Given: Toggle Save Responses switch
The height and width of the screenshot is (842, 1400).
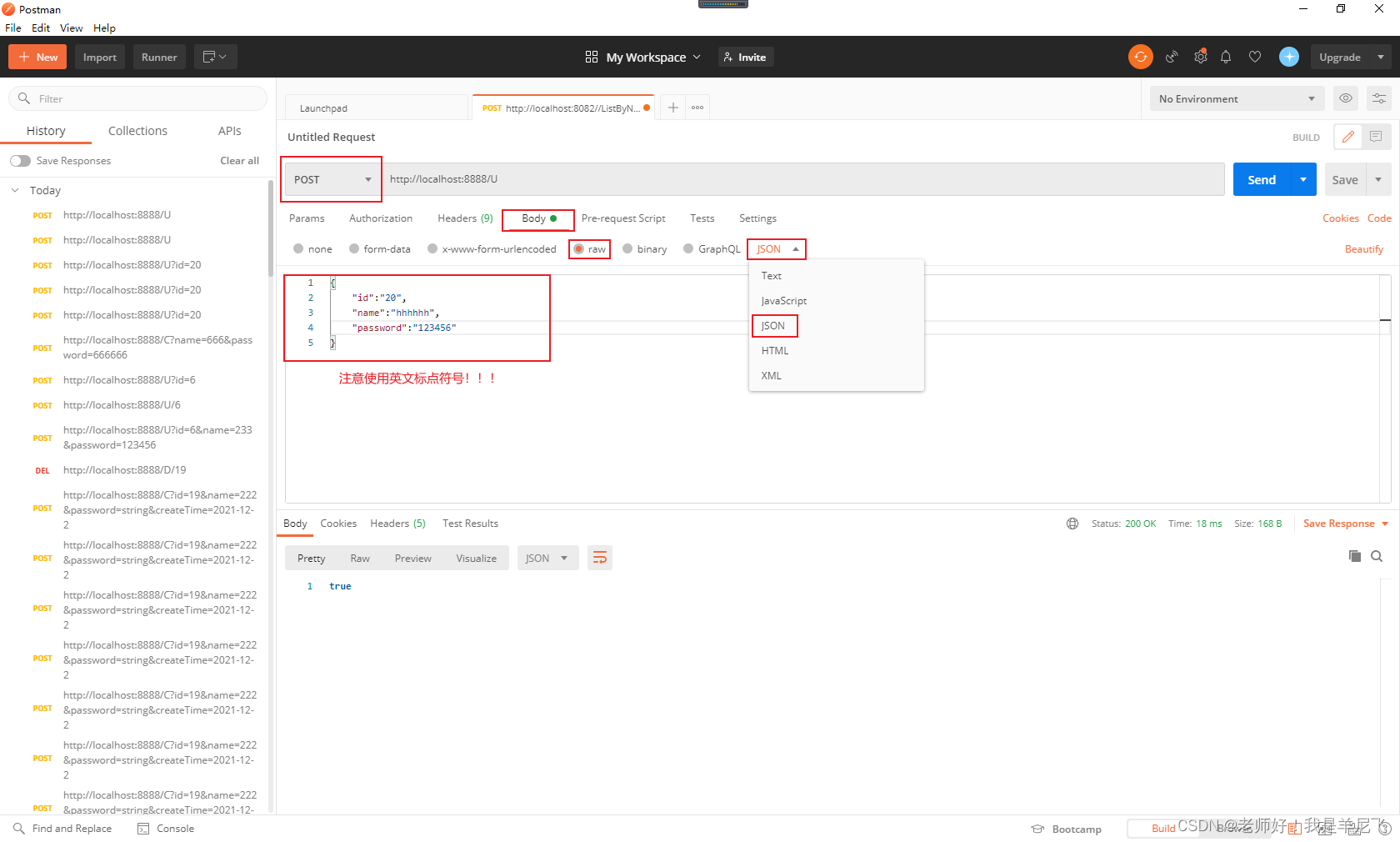Looking at the screenshot, I should (x=20, y=161).
